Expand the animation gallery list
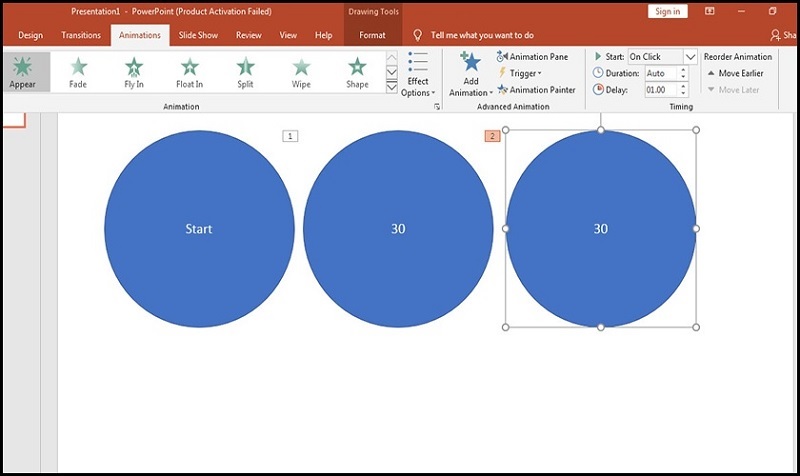The height and width of the screenshot is (476, 800). [391, 88]
